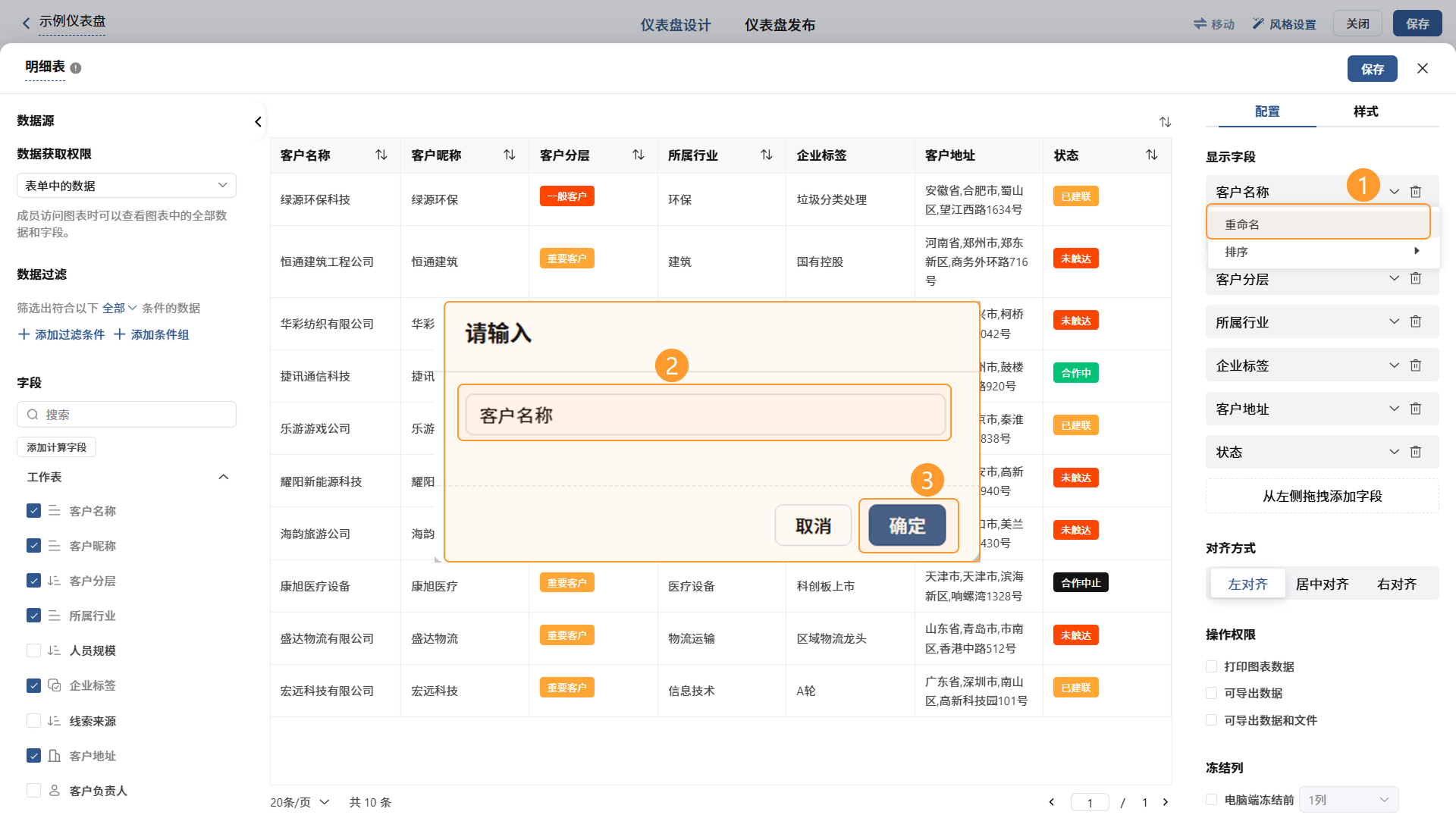The image size is (1456, 818).
Task: Select the 样式 tab
Action: click(1366, 111)
